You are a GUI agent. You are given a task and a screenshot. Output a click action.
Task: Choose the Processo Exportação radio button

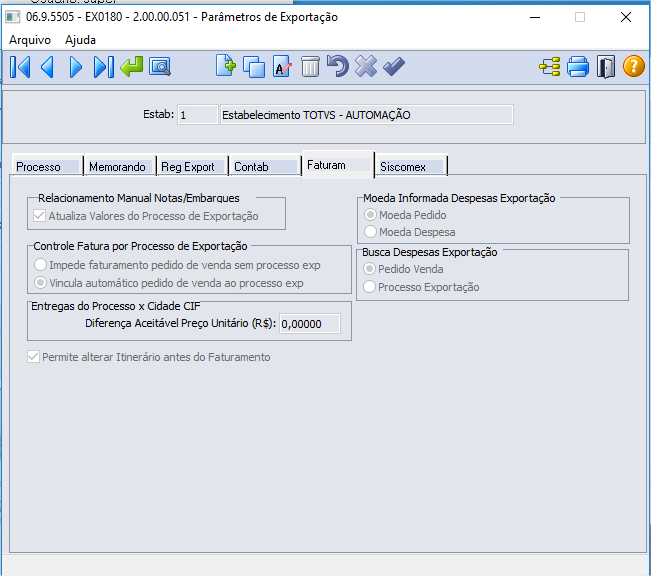421,287
